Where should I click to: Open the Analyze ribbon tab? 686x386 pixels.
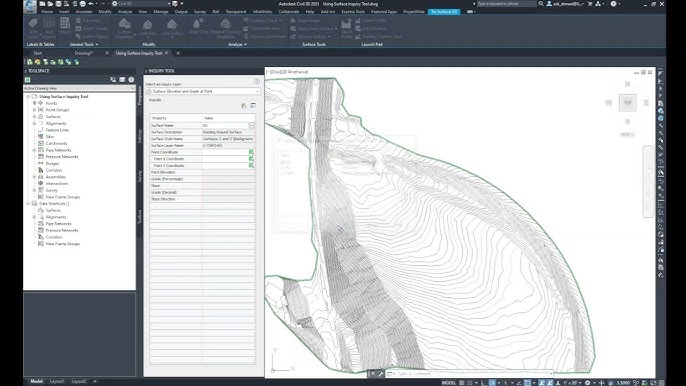(125, 12)
